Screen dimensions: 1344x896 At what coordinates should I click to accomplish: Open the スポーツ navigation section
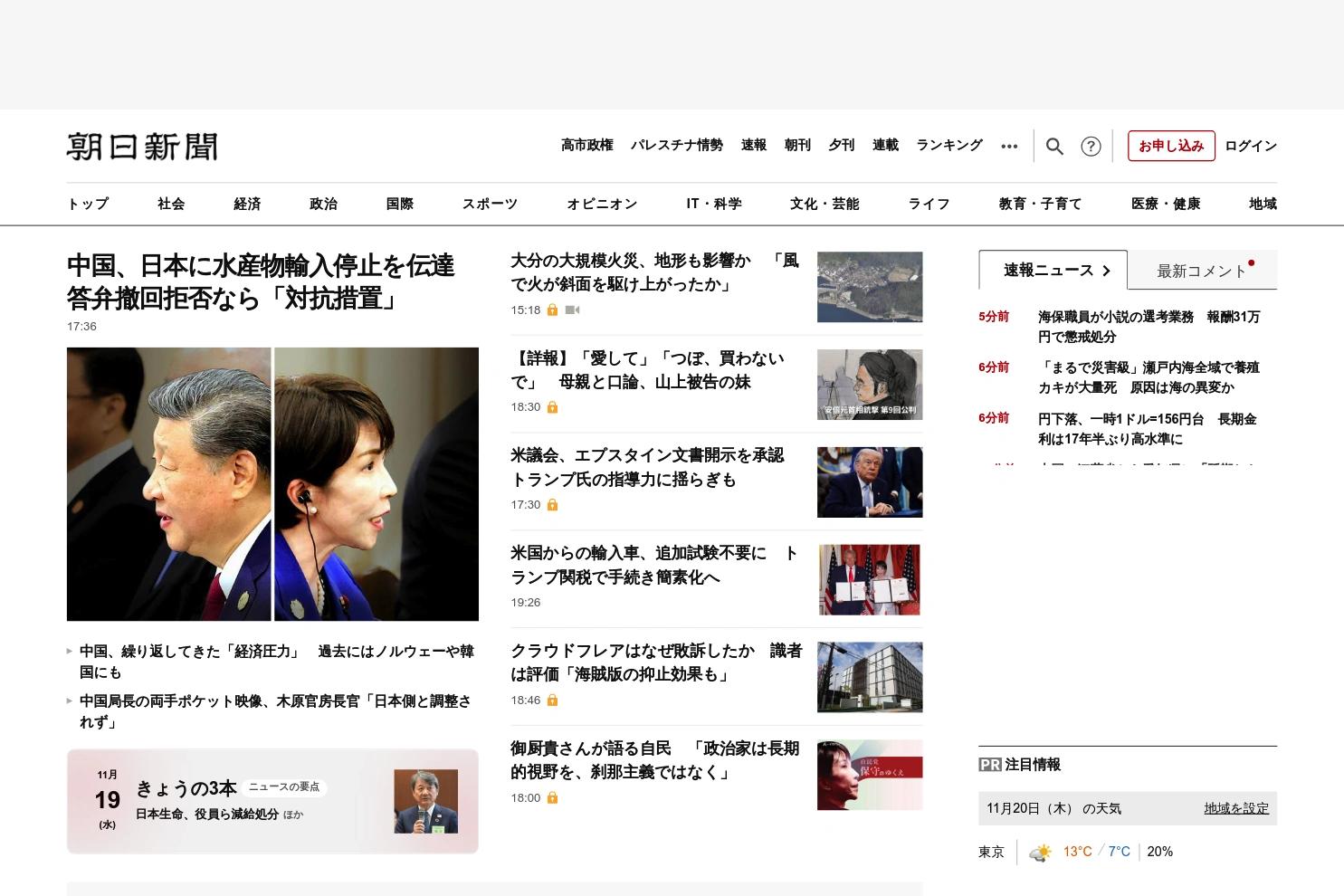click(x=490, y=204)
